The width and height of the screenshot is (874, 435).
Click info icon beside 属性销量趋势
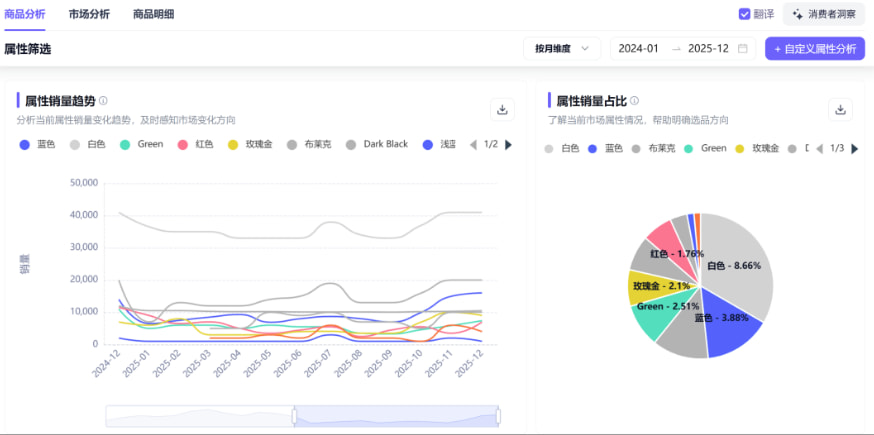[103, 101]
